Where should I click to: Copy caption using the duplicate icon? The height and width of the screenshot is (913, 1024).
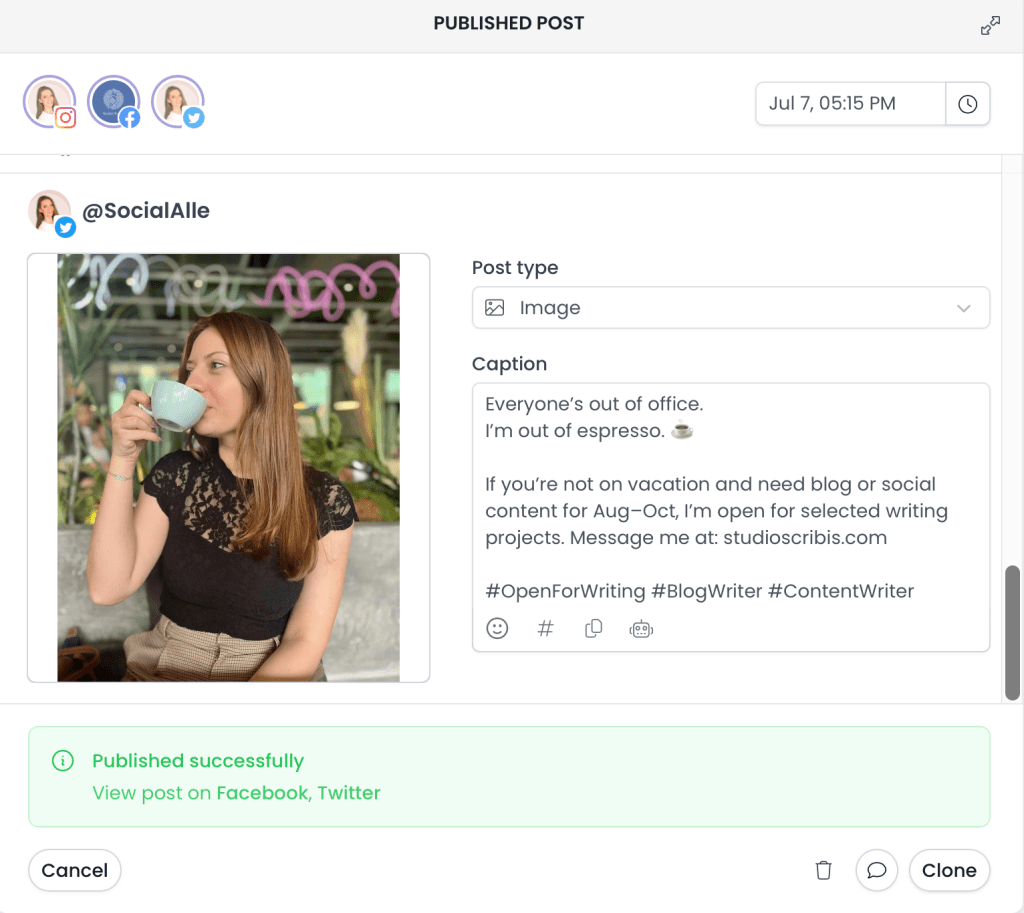tap(593, 628)
